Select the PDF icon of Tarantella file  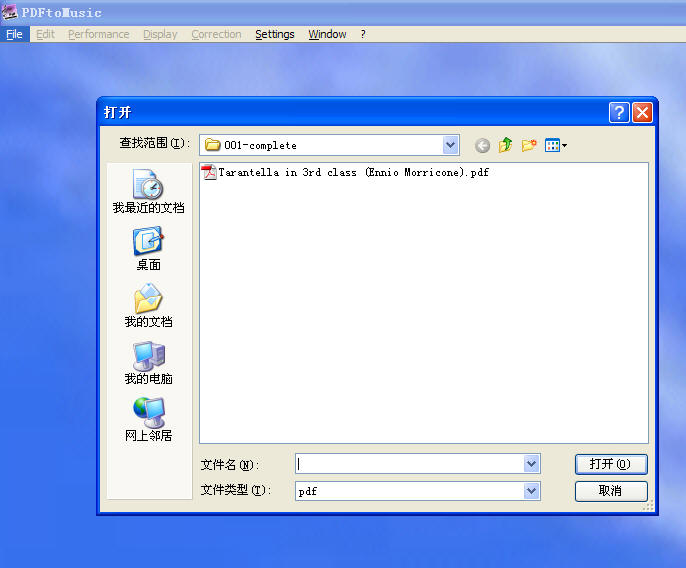click(209, 172)
